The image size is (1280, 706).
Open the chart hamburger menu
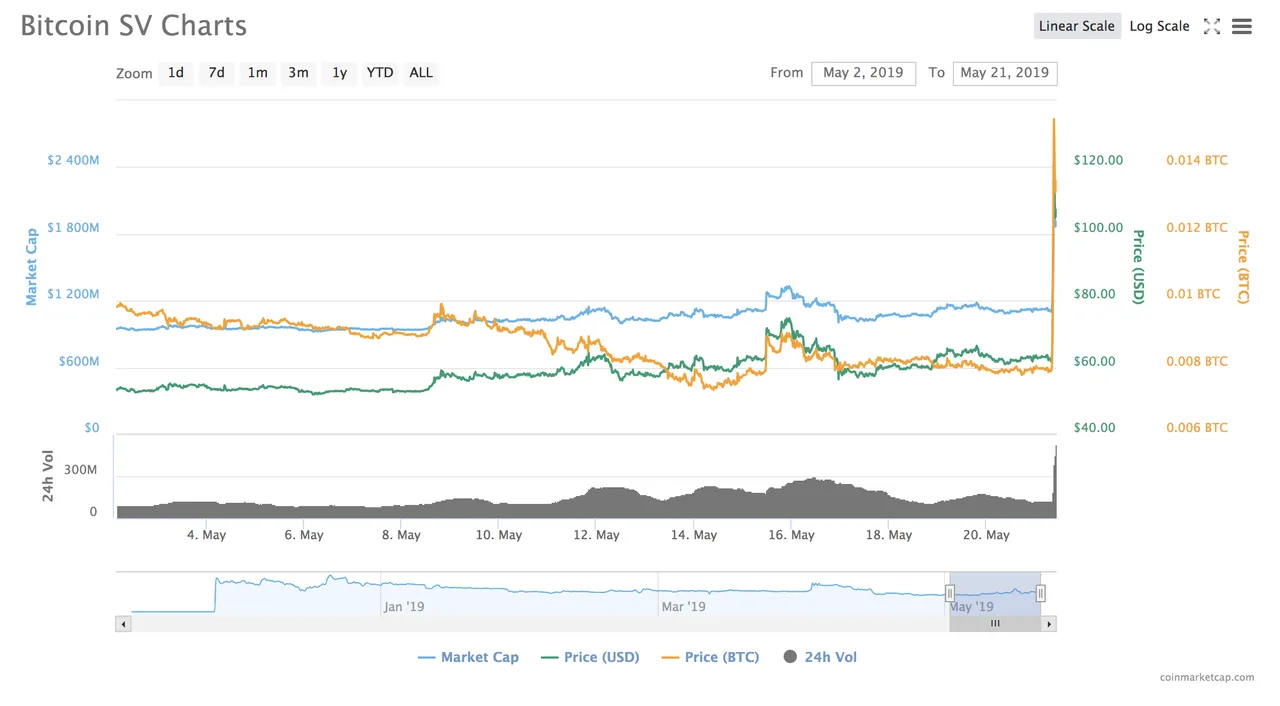tap(1242, 27)
